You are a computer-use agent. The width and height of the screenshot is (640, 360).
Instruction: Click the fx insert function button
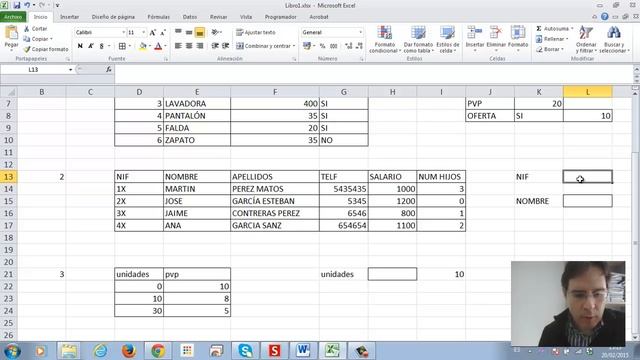point(109,69)
